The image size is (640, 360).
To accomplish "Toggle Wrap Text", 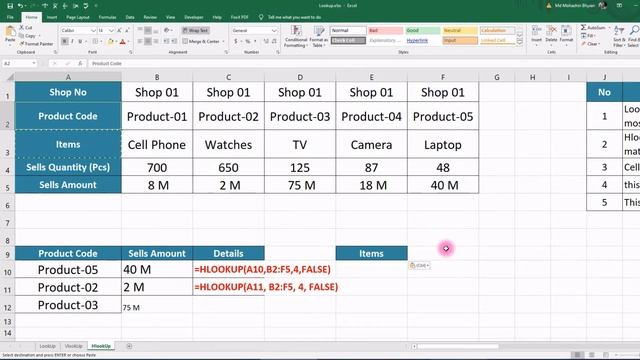I will click(196, 31).
